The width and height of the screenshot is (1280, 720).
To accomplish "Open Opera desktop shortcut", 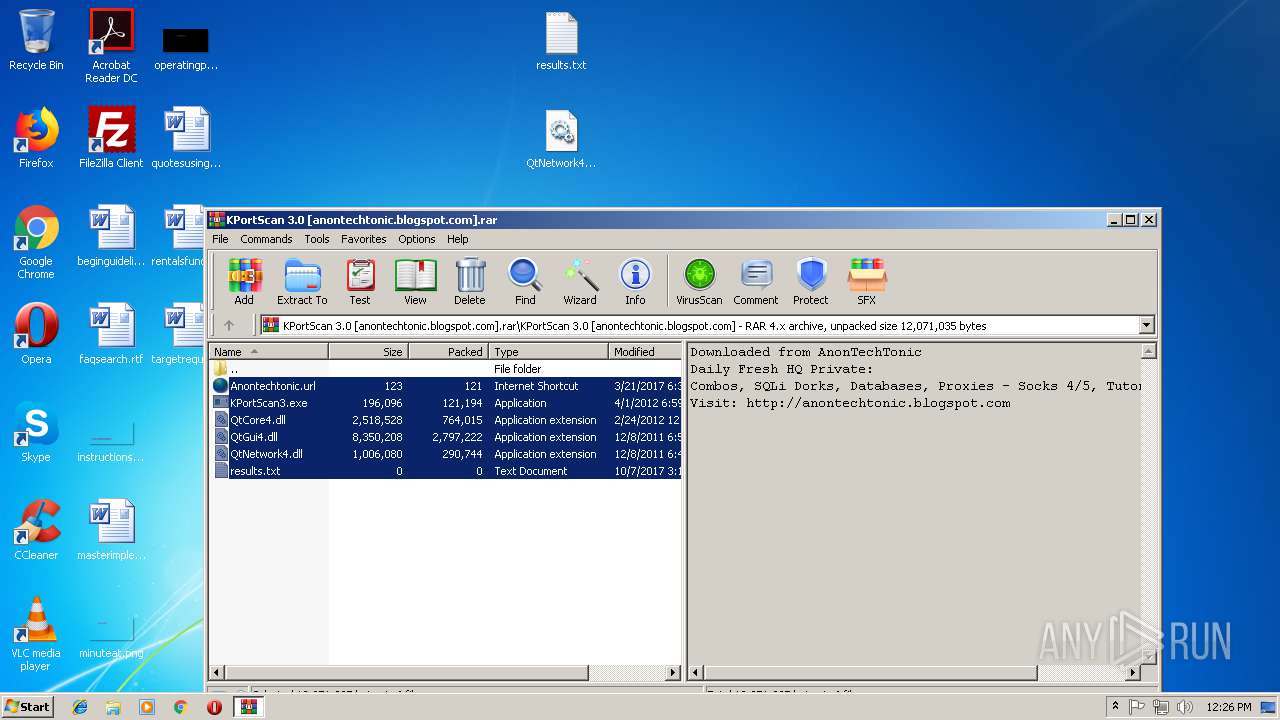I will pyautogui.click(x=36, y=333).
